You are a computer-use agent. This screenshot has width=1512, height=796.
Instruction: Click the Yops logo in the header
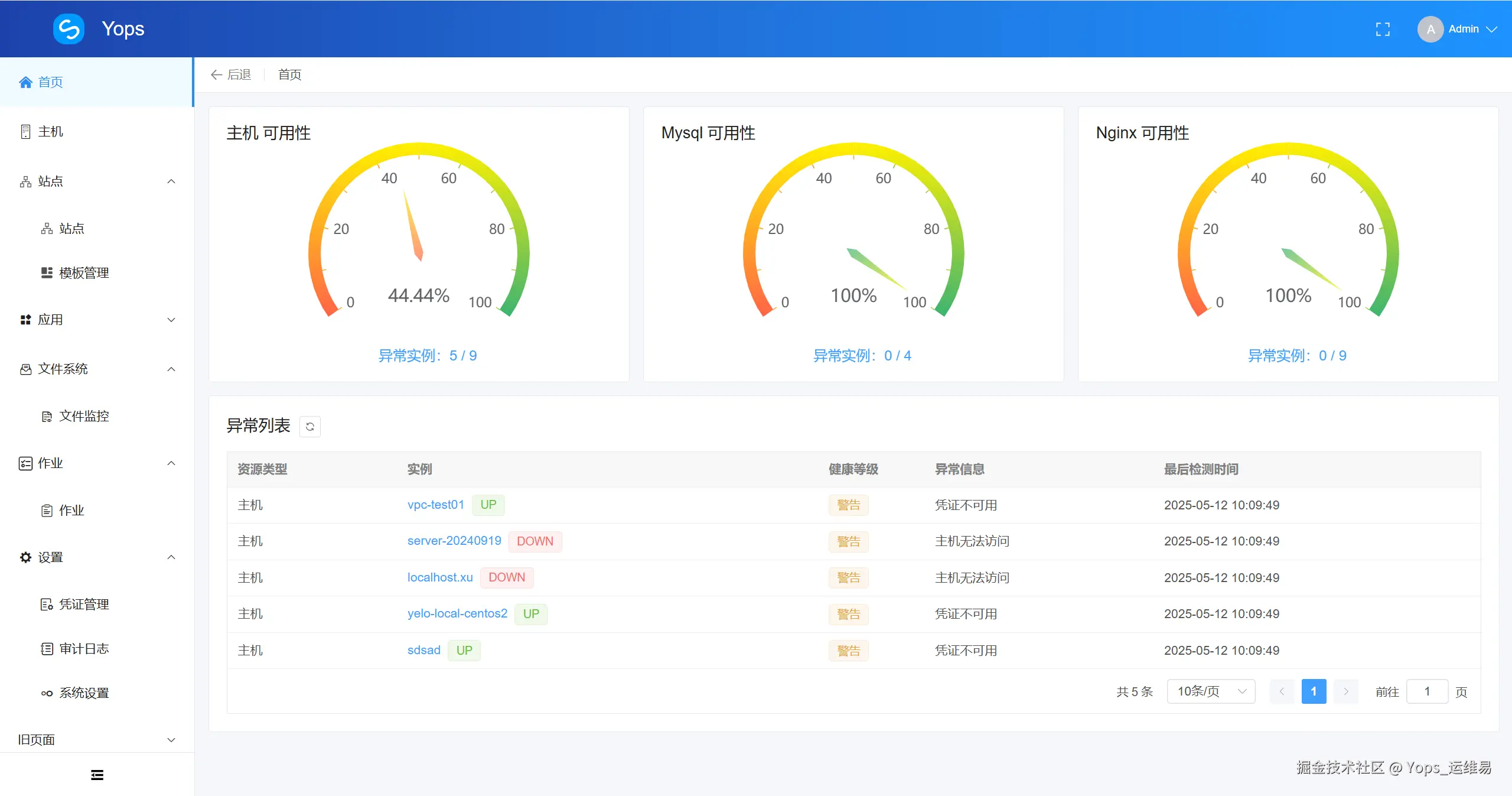pyautogui.click(x=69, y=28)
